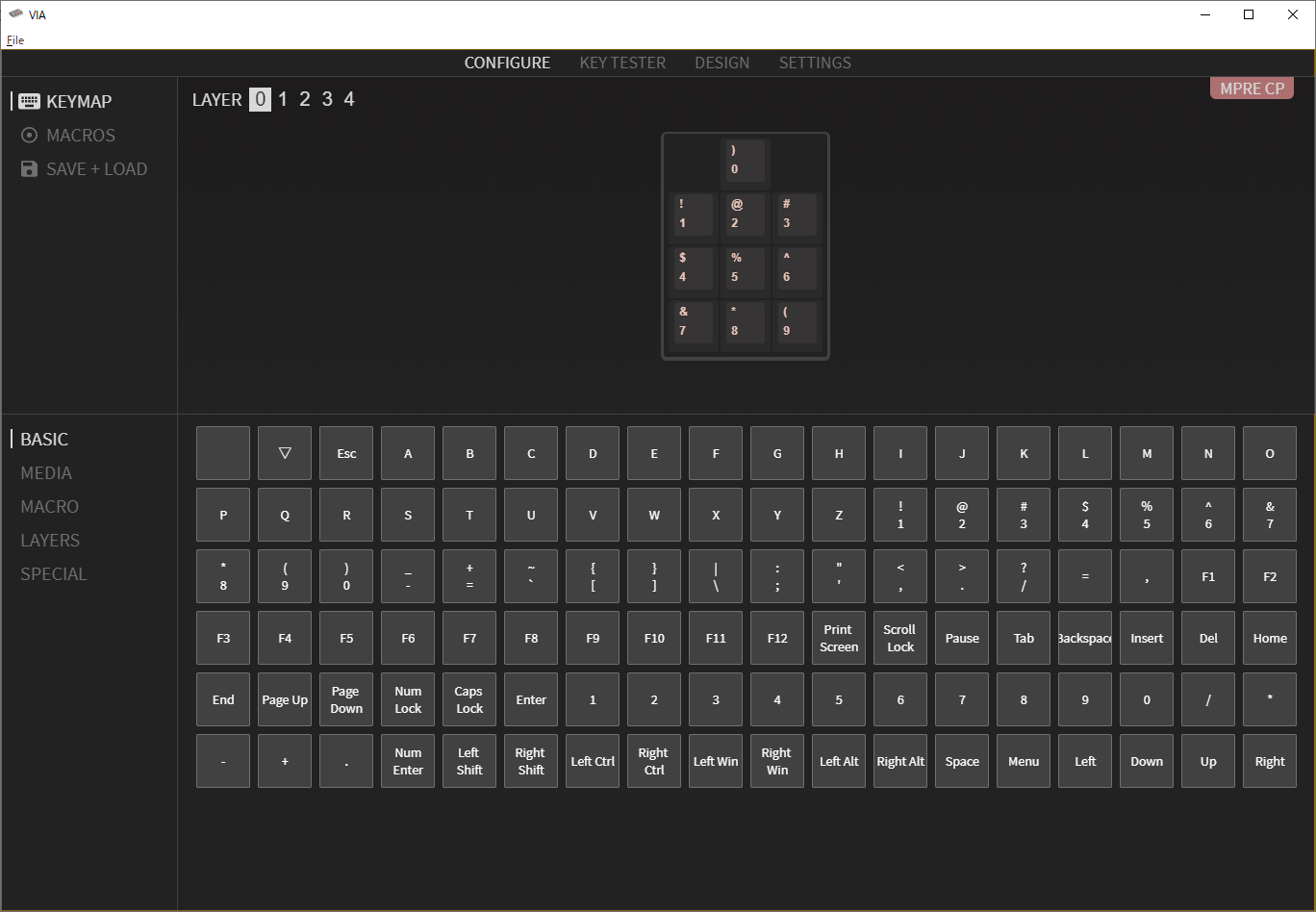The image size is (1316, 912).
Task: Choose the Left Shift keycode
Action: click(x=469, y=761)
